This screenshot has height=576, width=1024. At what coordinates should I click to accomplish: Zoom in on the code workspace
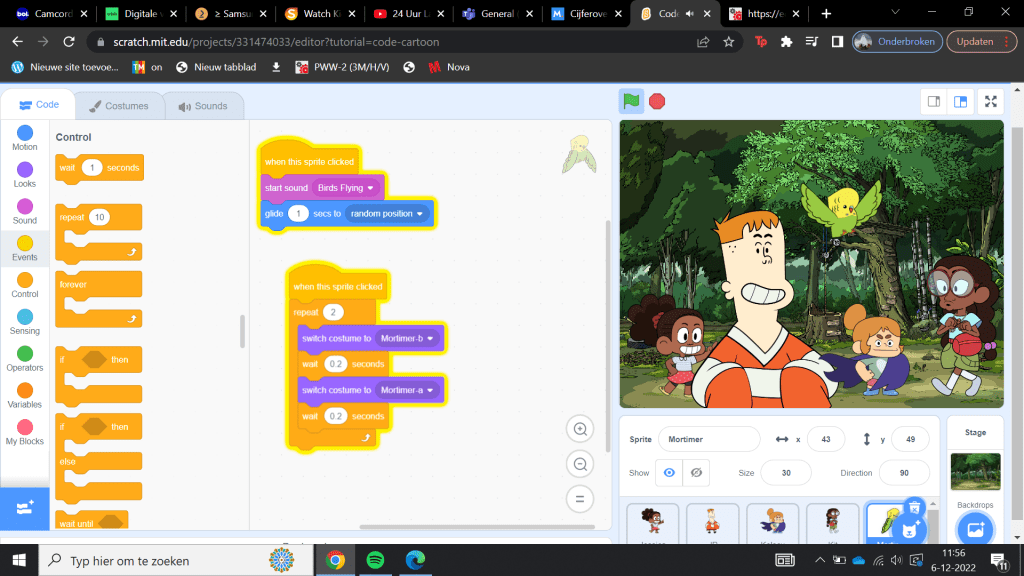[x=579, y=429]
